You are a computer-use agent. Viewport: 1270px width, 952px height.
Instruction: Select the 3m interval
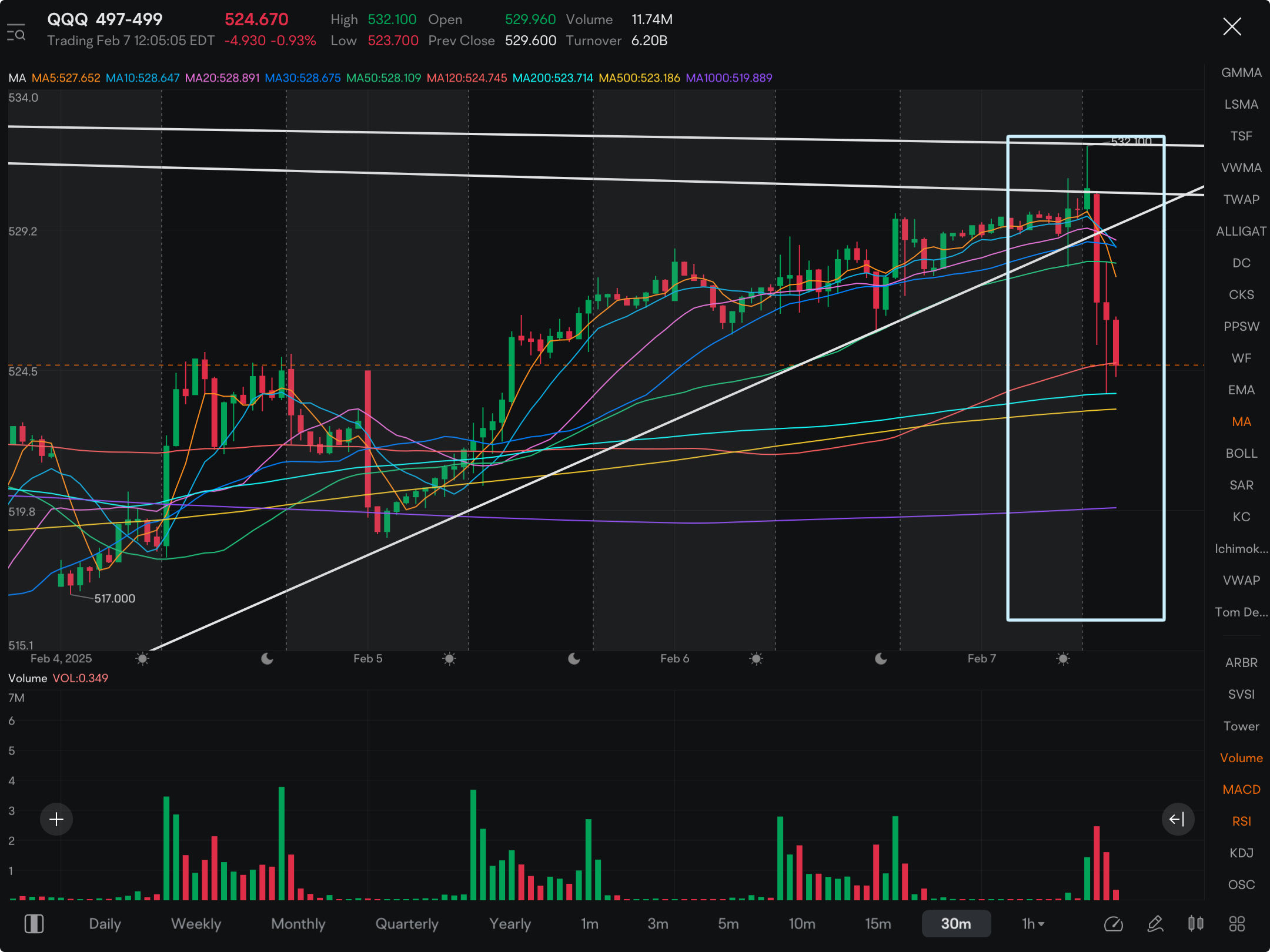[x=657, y=924]
